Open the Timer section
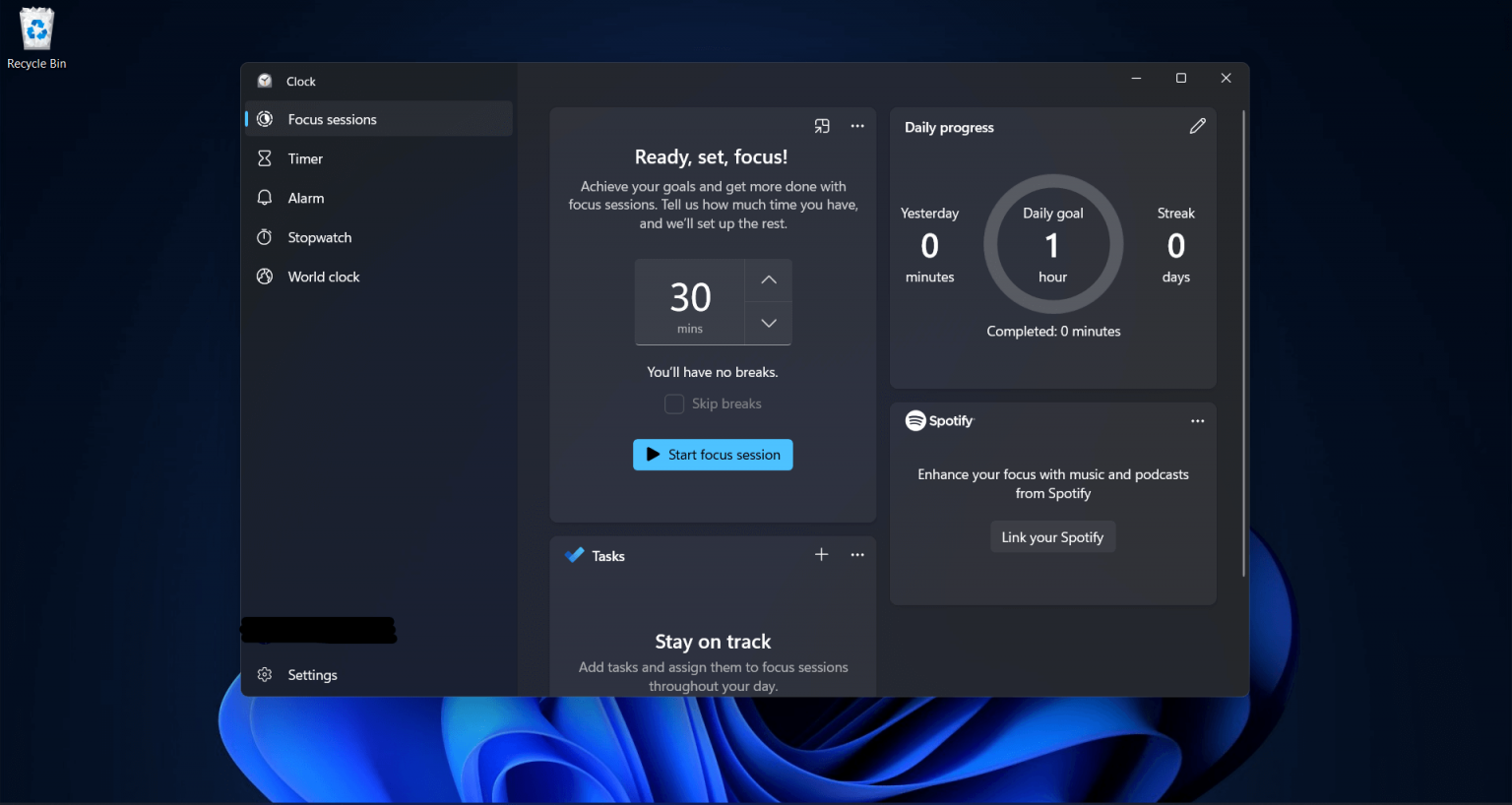Screen dimensions: 1512x805 305,157
